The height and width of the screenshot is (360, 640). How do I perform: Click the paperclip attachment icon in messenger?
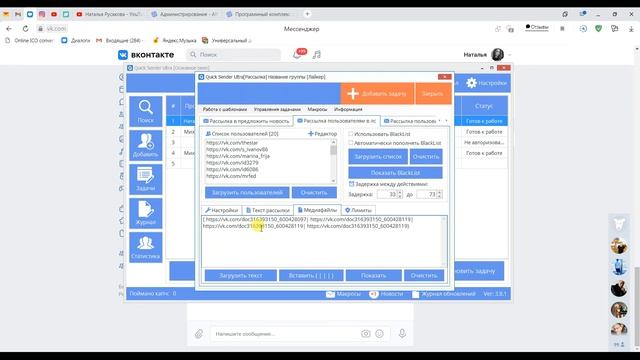199,334
